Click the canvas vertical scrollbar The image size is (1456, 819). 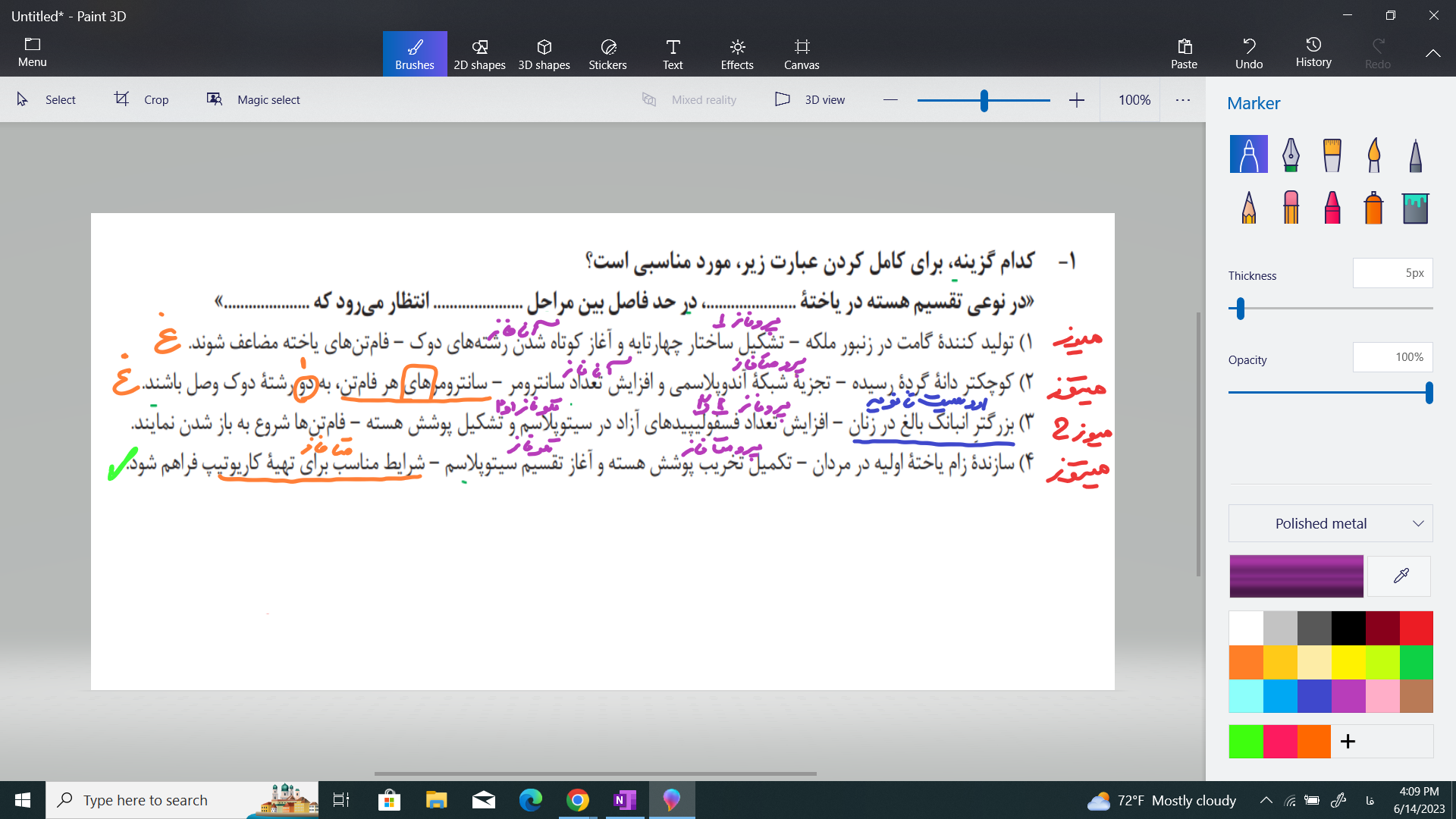[x=1198, y=444]
